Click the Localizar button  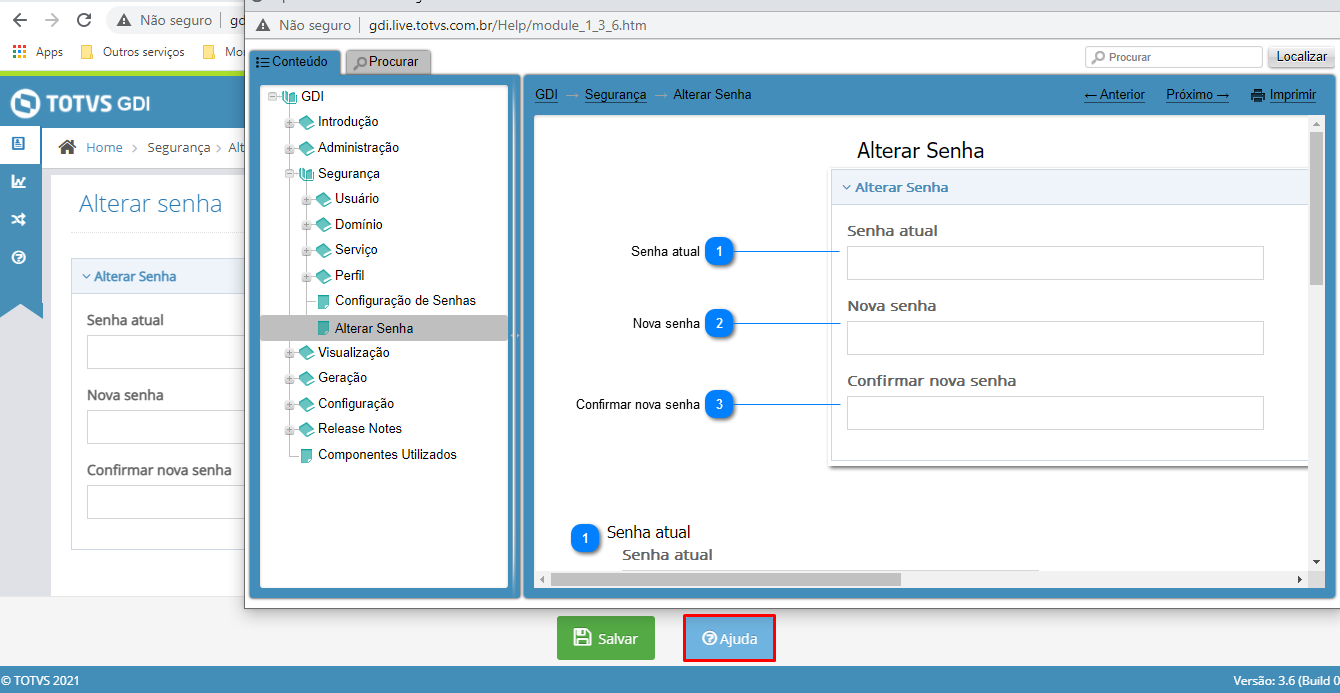pyautogui.click(x=1301, y=57)
